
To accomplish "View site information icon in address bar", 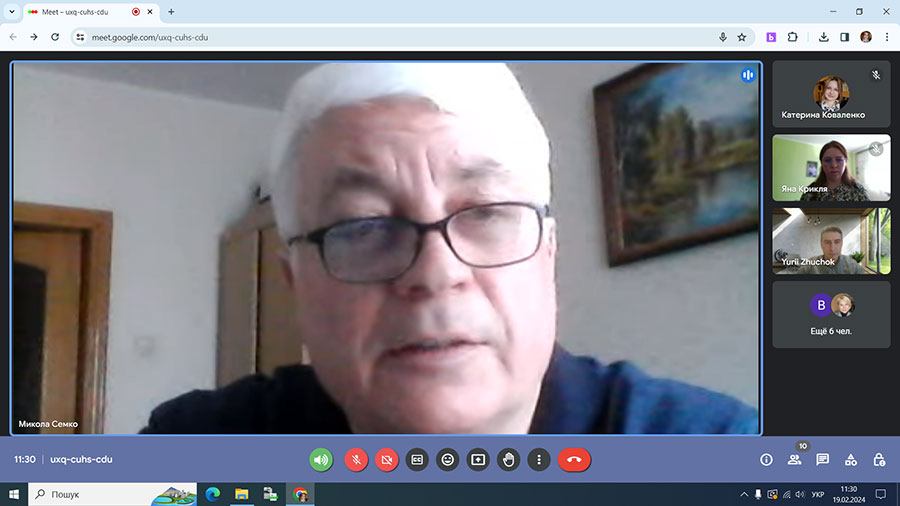I will click(x=80, y=37).
